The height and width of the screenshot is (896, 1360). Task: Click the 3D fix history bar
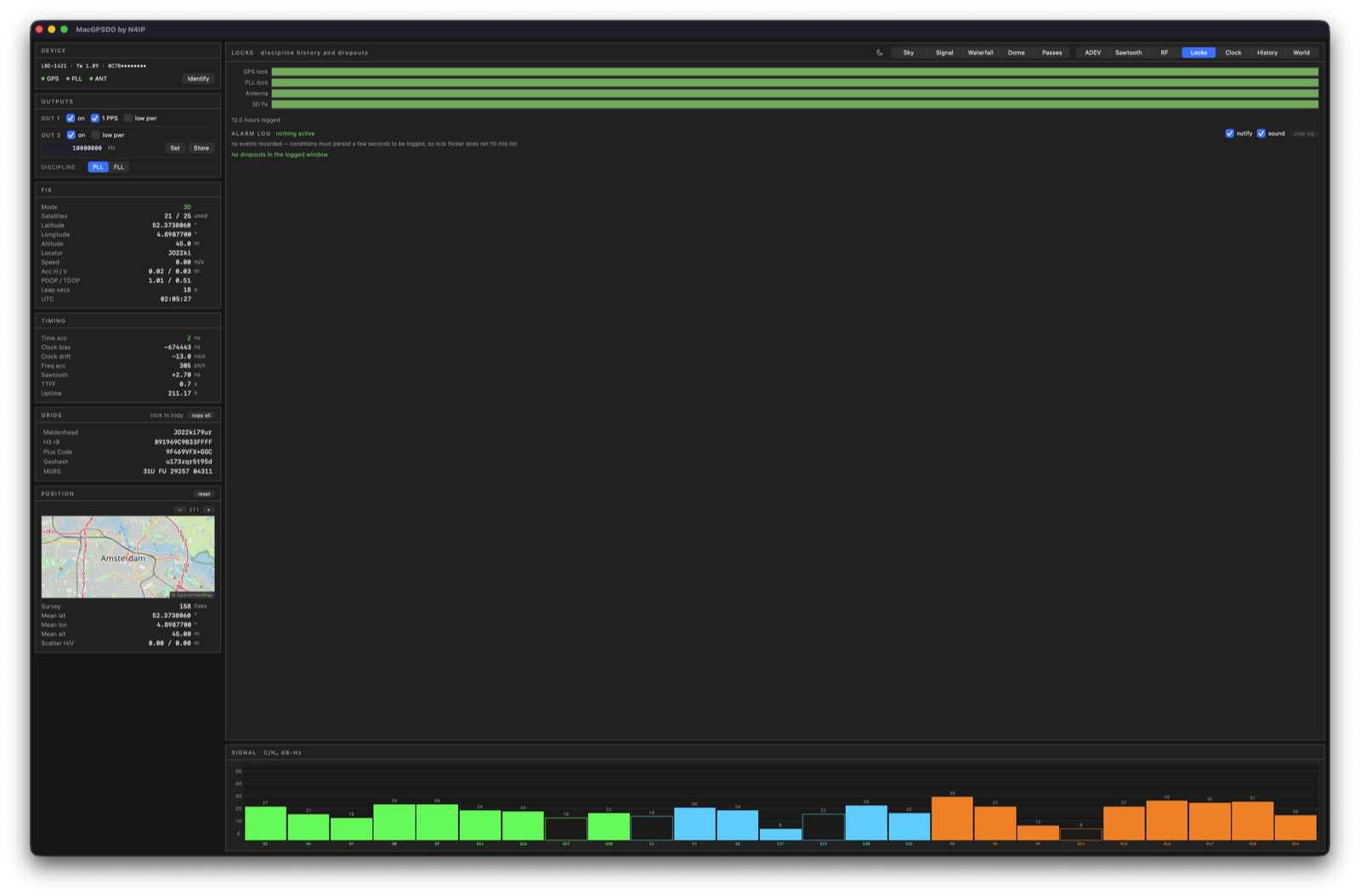pos(795,105)
